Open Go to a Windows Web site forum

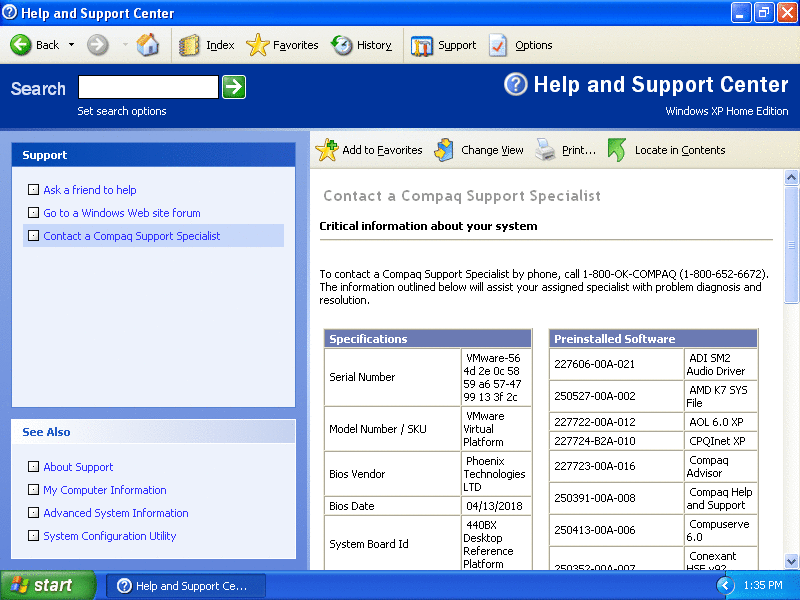122,213
